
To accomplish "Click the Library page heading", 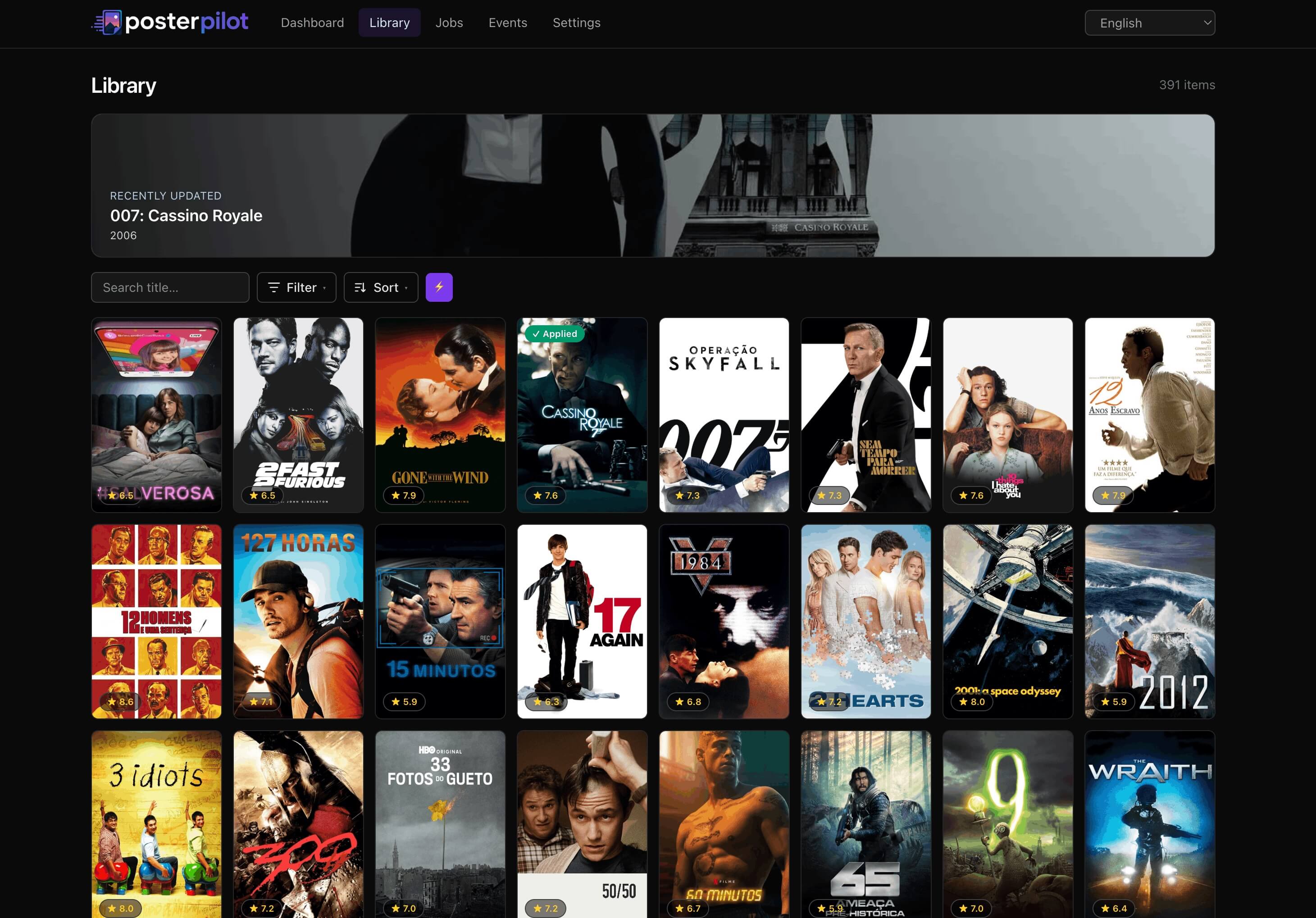I will pyautogui.click(x=124, y=86).
